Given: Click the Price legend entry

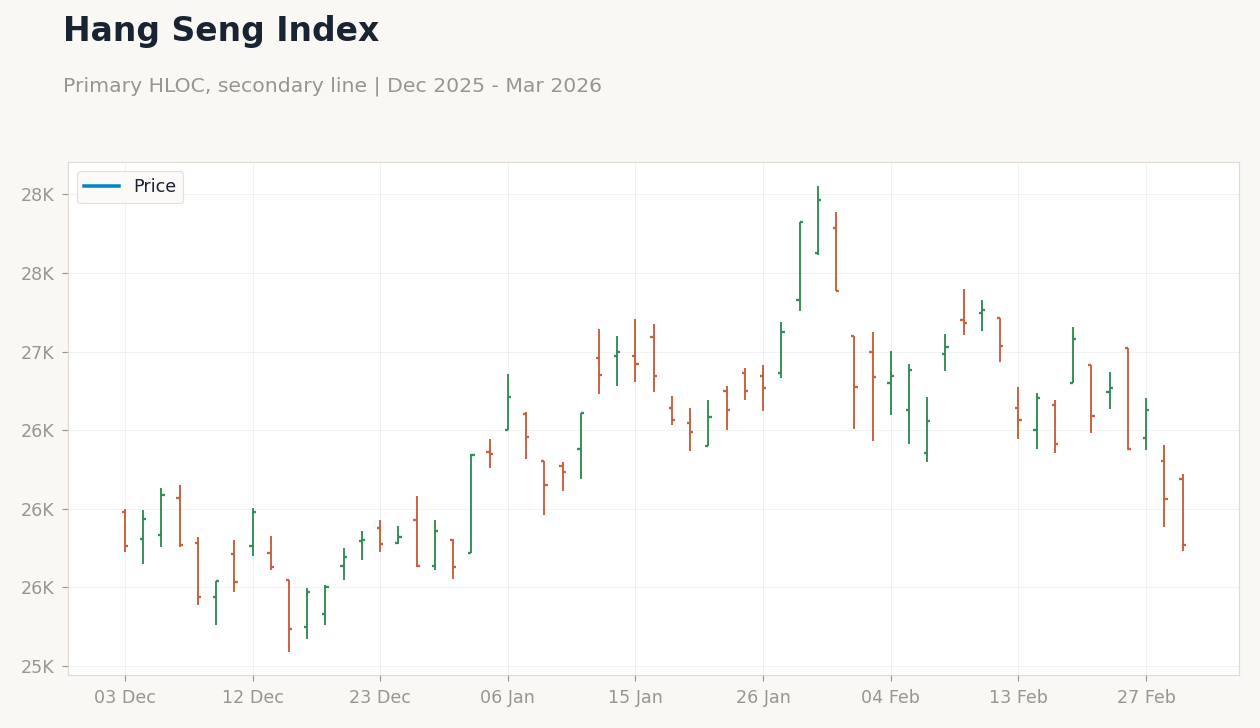Looking at the screenshot, I should 130,187.
